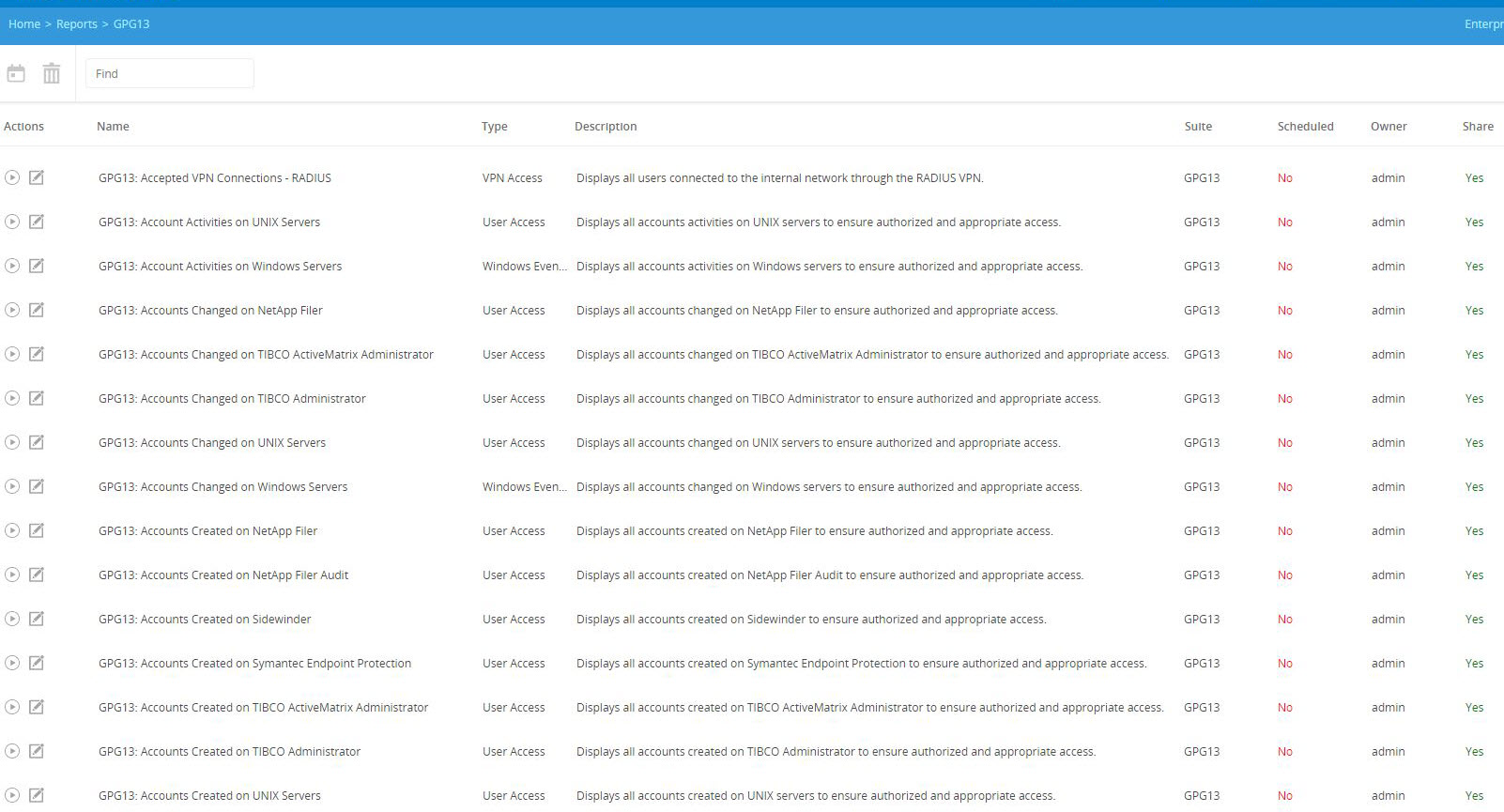This screenshot has height=812, width=1504.
Task: Edit the Accounts Created on TIBCO Administrator report
Action: [x=37, y=751]
